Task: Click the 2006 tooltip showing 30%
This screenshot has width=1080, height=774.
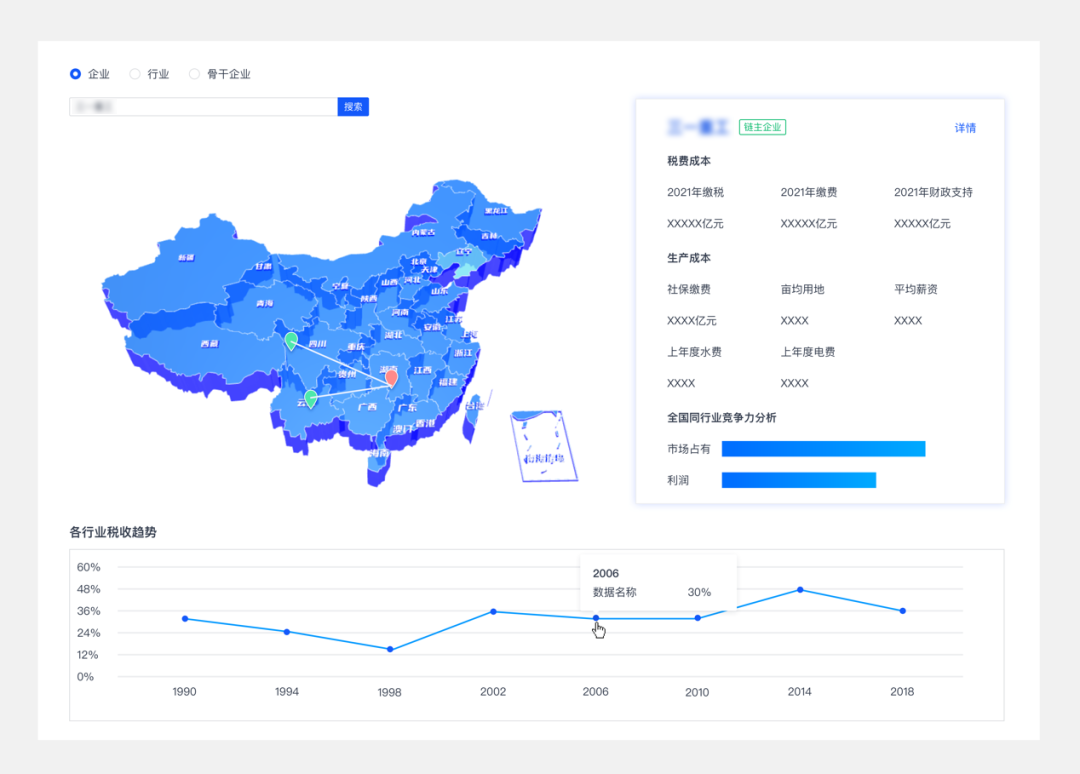Action: pos(658,582)
